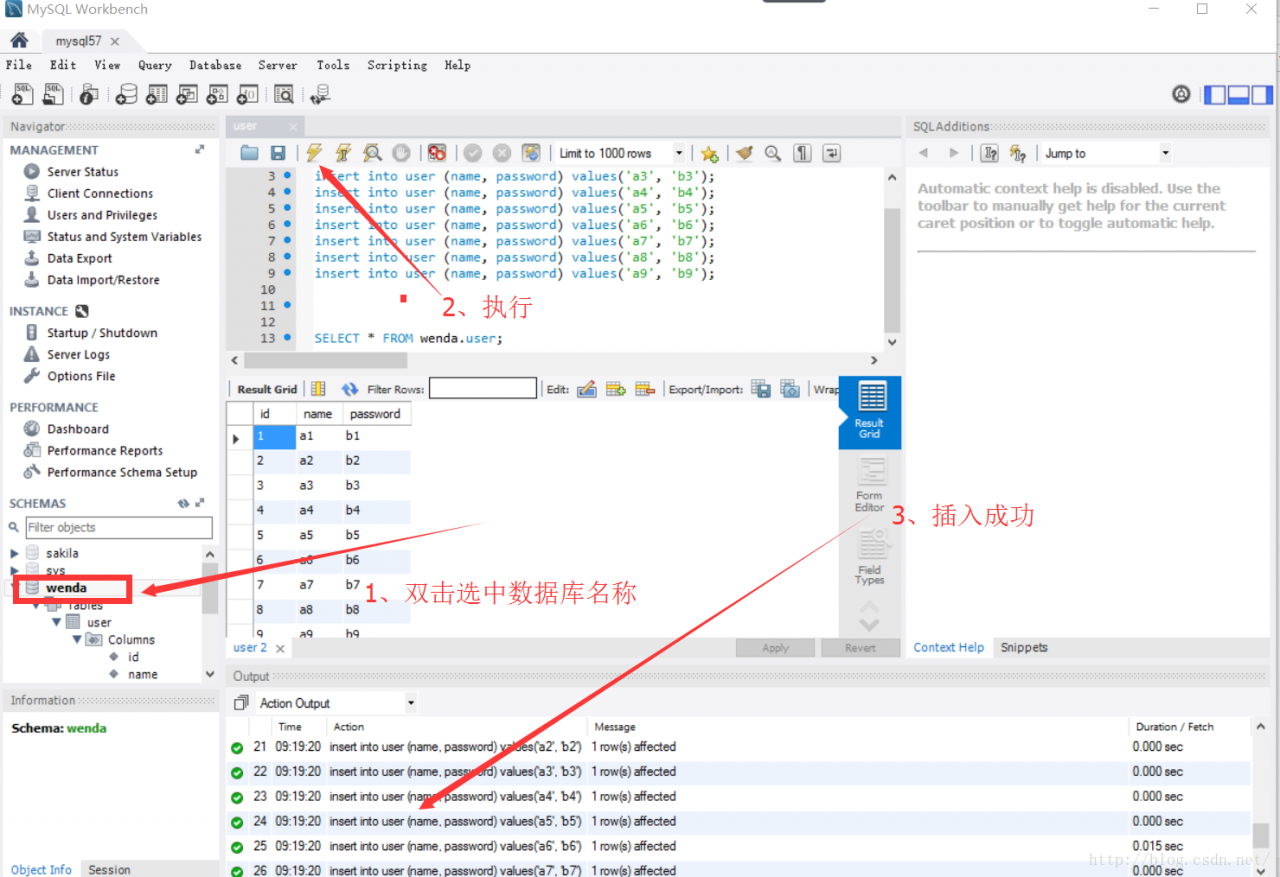Open the Database menu
This screenshot has height=877, width=1280.
pyautogui.click(x=215, y=64)
